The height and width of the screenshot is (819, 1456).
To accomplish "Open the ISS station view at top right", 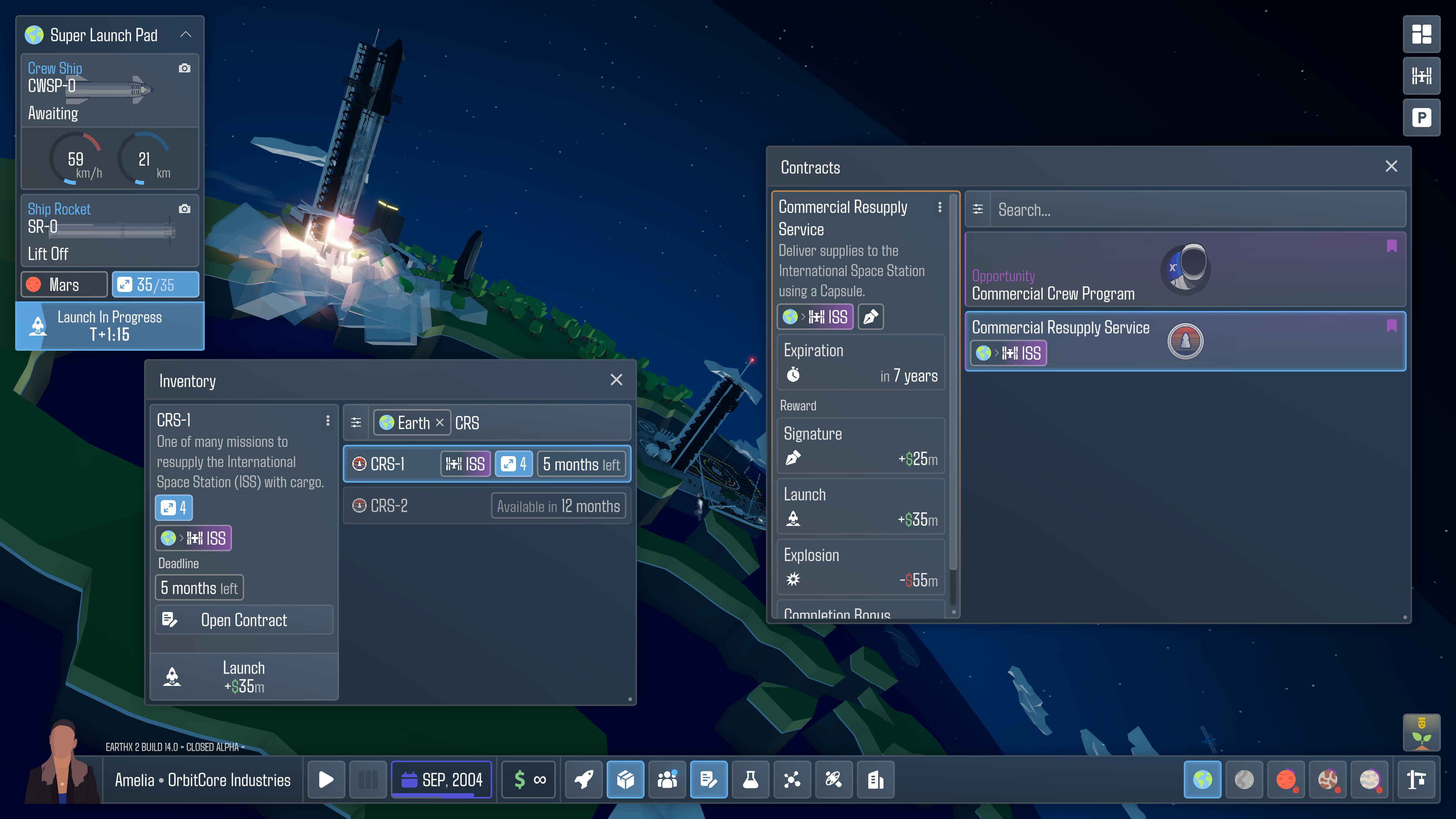I will [x=1422, y=76].
